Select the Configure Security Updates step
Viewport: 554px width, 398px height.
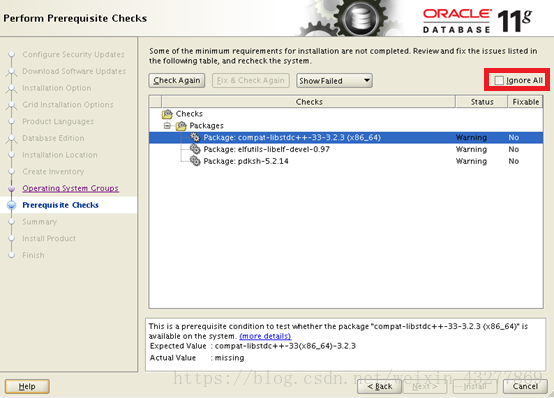[73, 54]
